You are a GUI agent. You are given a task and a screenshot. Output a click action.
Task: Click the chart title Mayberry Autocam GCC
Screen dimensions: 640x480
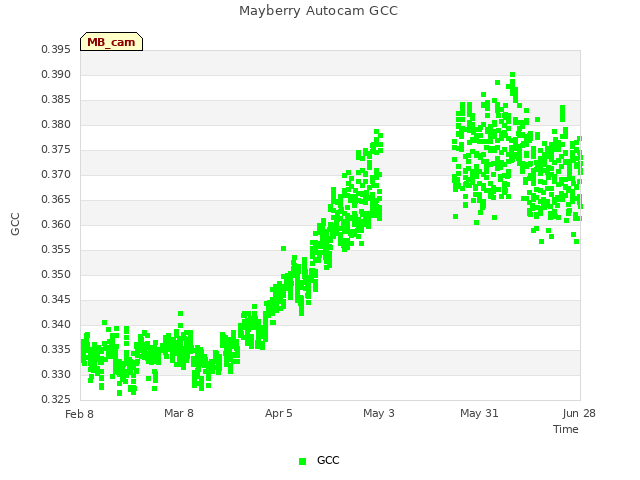coord(318,11)
